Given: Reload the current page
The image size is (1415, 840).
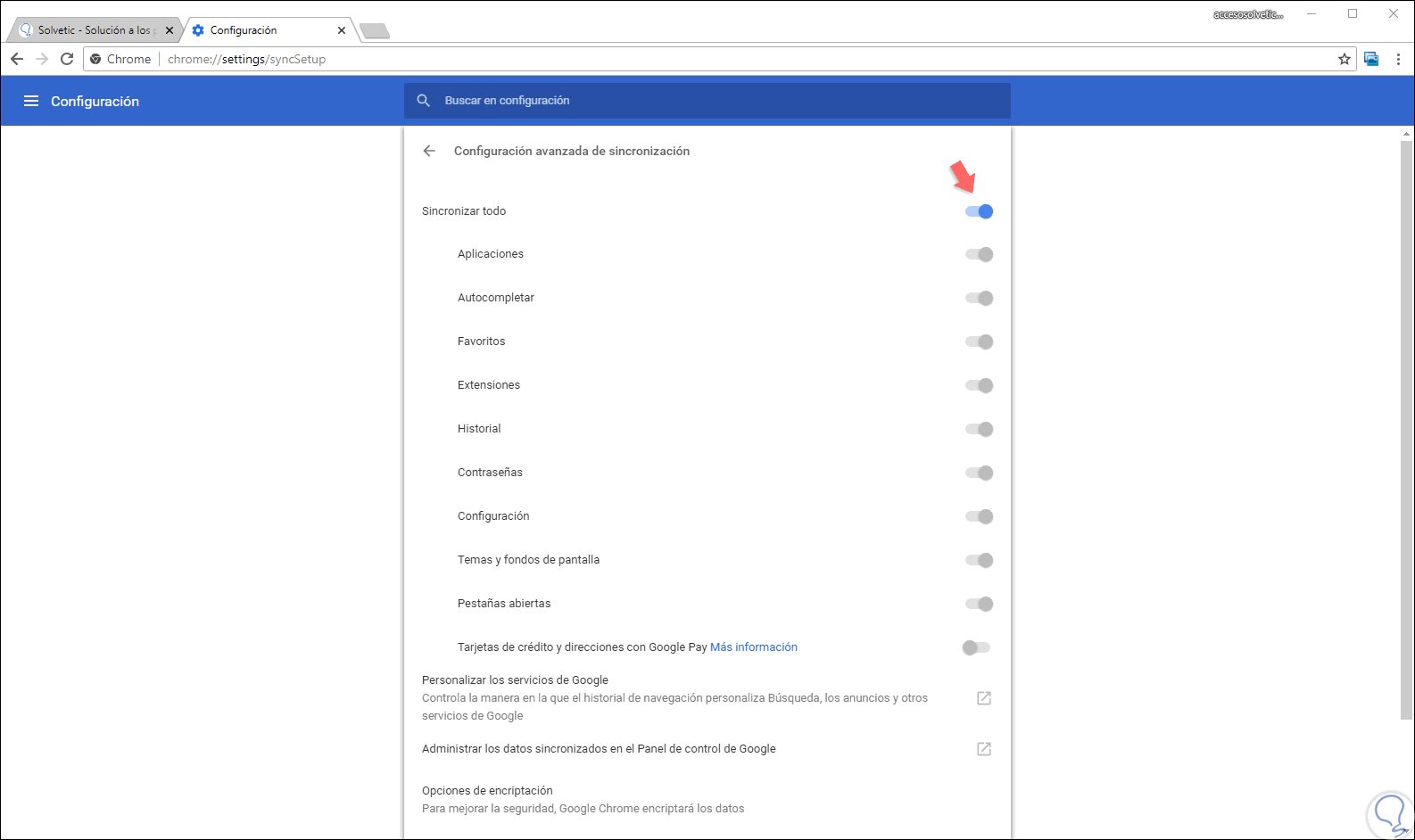Looking at the screenshot, I should pos(67,59).
